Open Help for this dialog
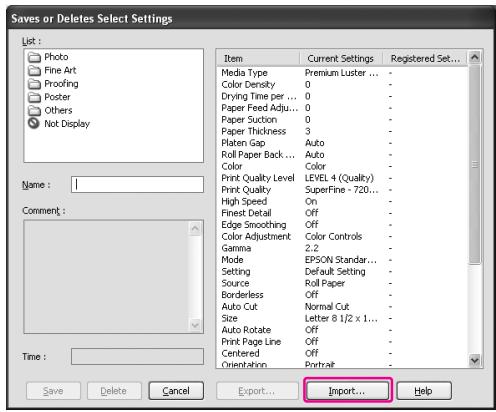The height and width of the screenshot is (412, 496). point(424,390)
